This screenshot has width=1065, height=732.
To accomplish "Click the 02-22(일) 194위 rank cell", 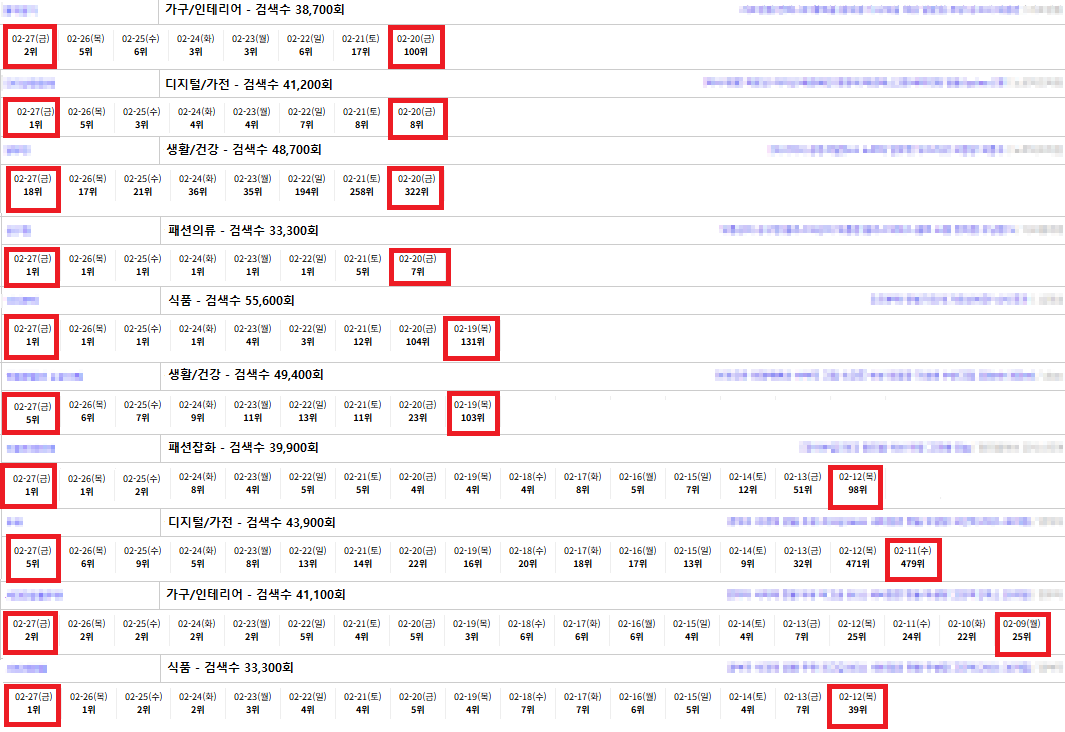I will click(307, 185).
